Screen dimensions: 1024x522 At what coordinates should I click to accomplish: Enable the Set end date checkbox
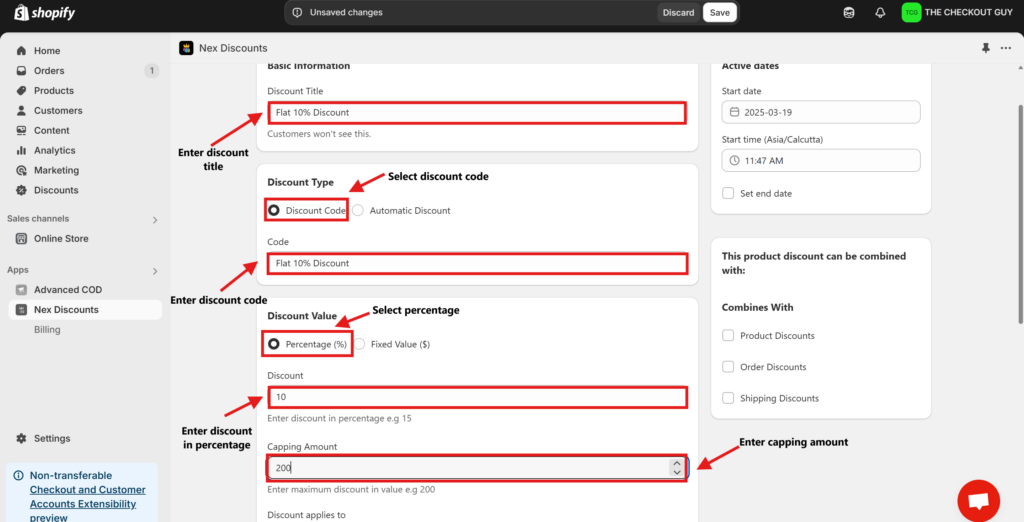coord(728,193)
